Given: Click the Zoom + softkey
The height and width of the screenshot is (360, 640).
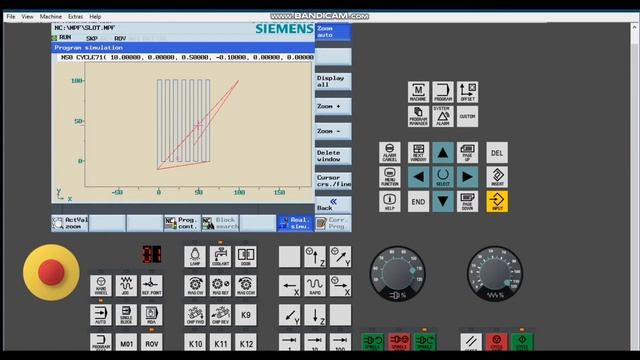Looking at the screenshot, I should click(x=333, y=107).
